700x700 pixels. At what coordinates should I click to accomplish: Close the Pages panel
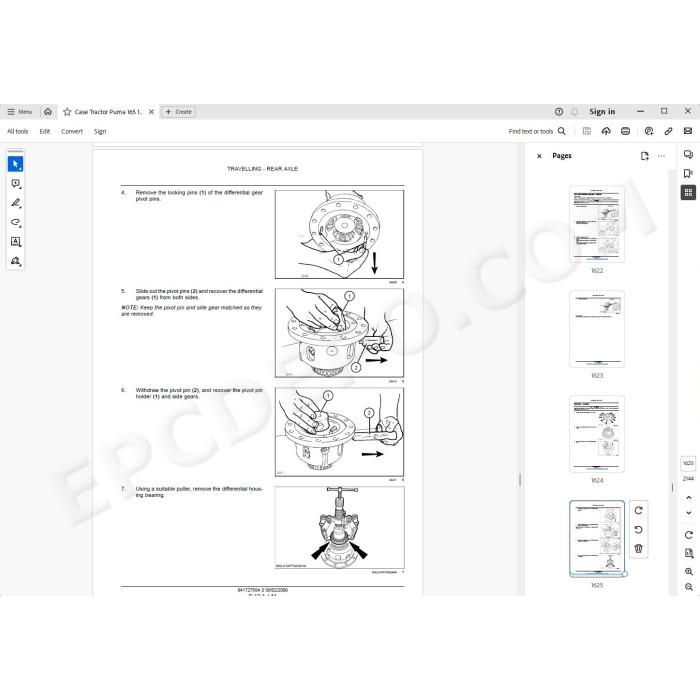pos(539,156)
